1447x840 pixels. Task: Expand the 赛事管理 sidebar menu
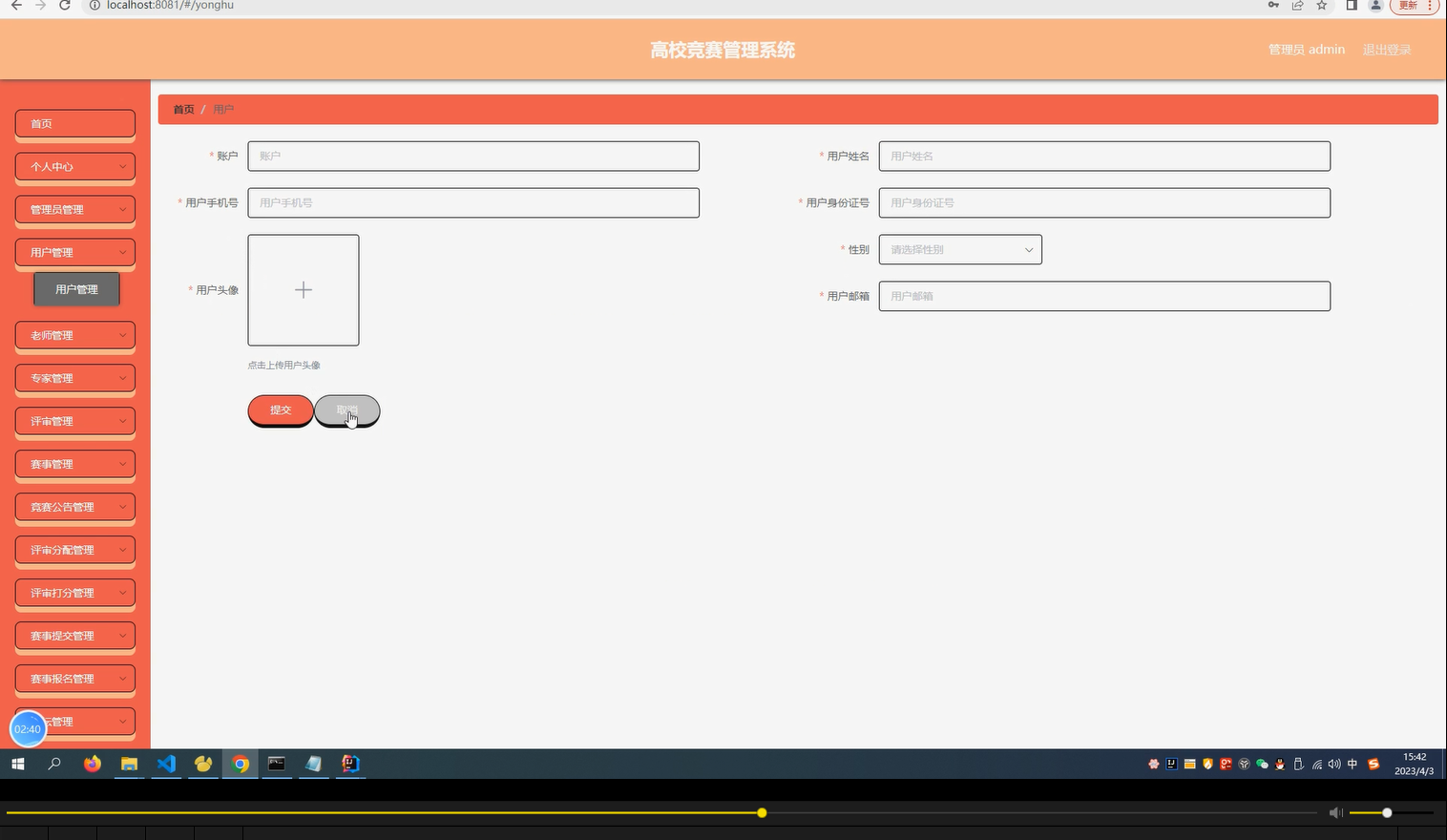75,465
